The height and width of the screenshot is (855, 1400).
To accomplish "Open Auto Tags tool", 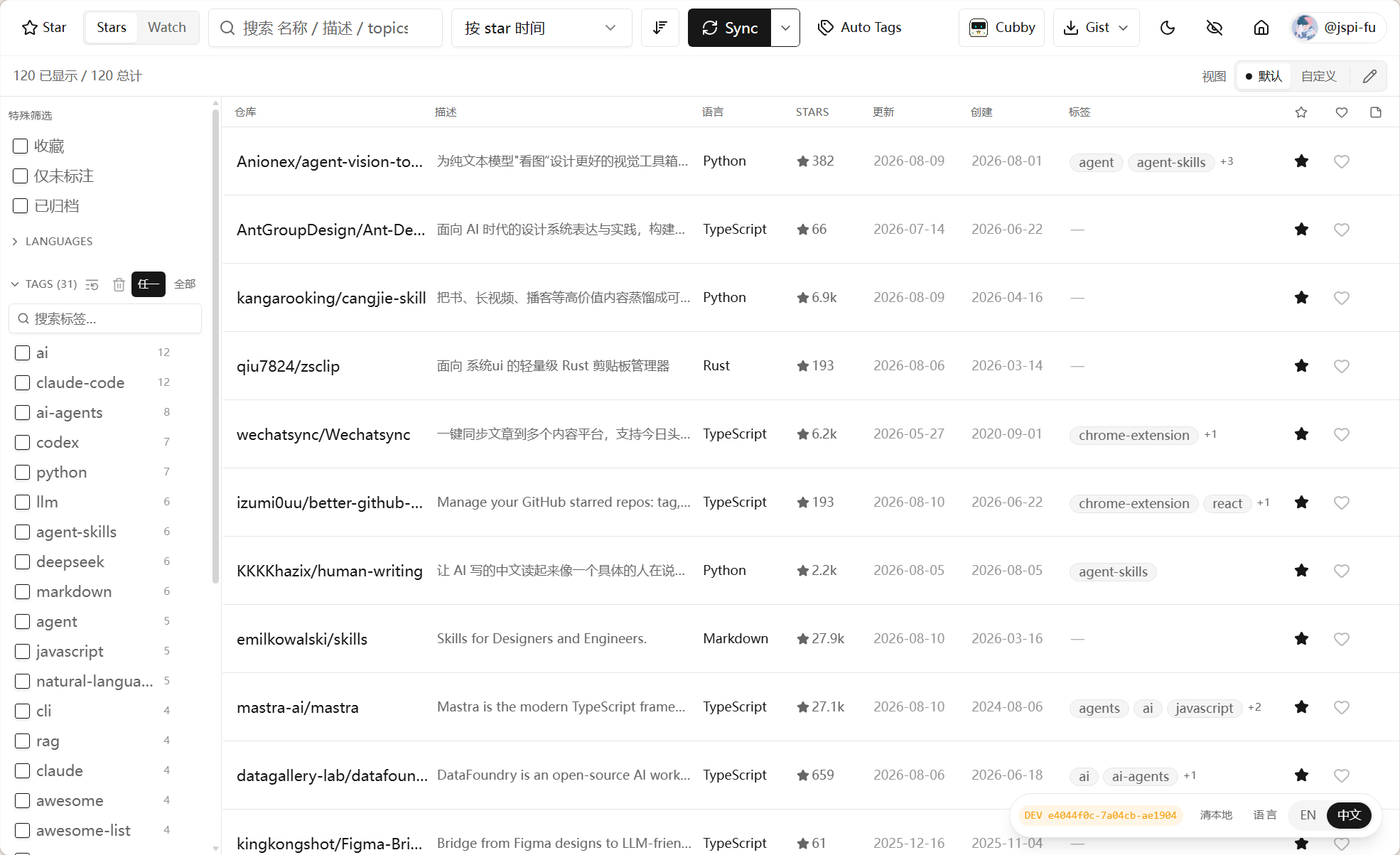I will click(x=859, y=28).
